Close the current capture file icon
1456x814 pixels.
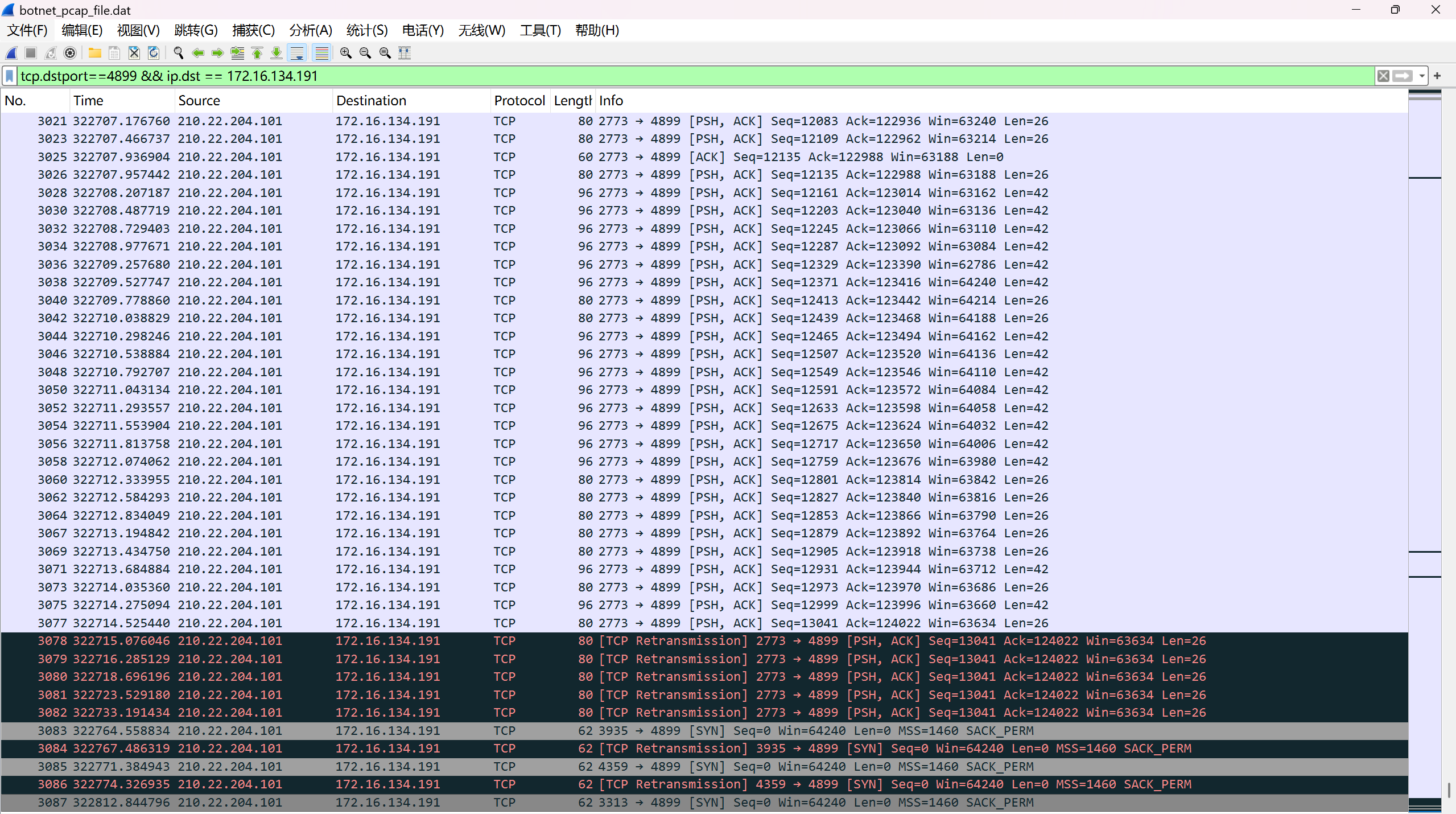tap(134, 53)
